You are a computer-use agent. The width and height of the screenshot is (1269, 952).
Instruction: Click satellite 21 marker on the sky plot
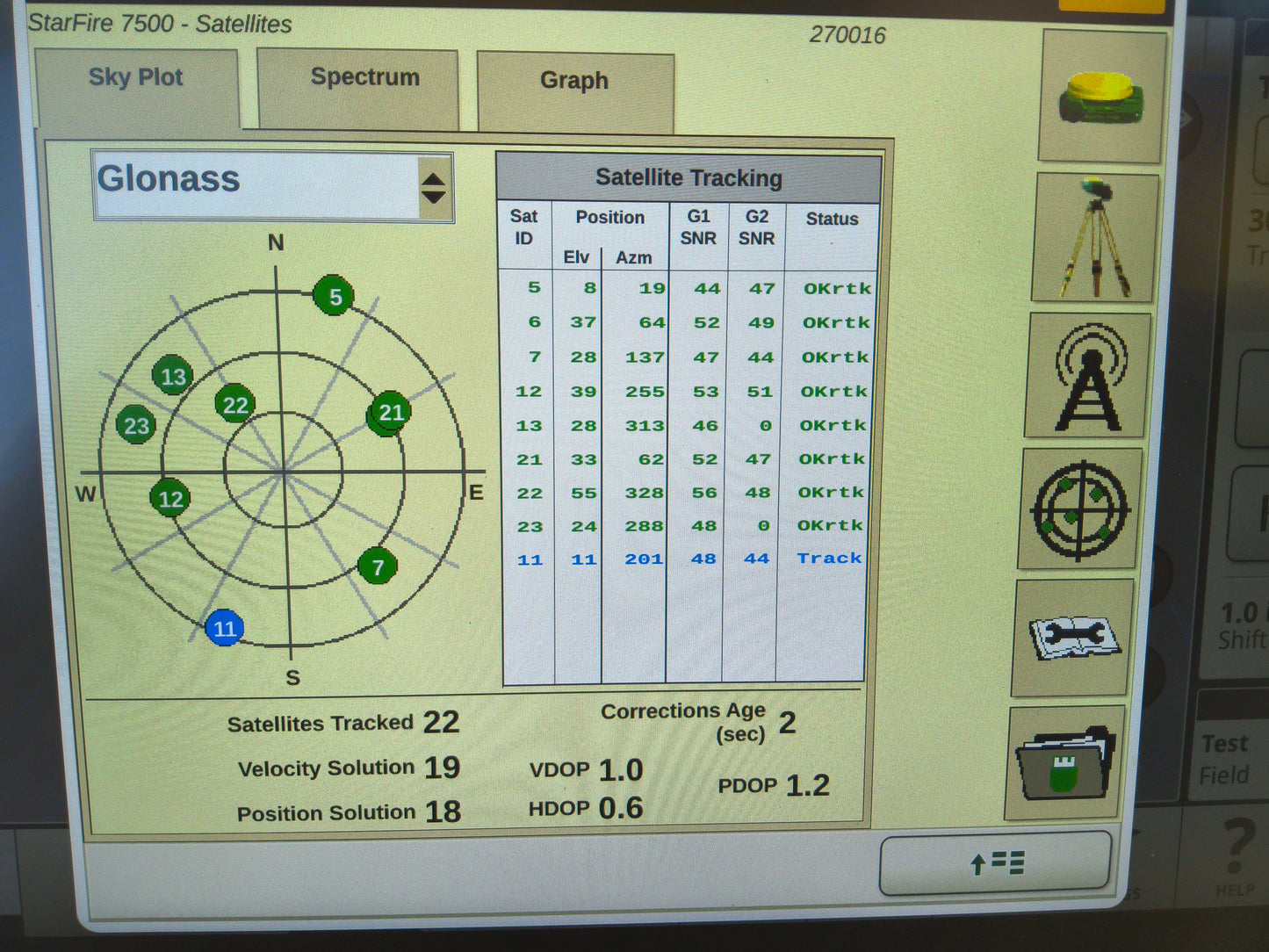pos(389,413)
